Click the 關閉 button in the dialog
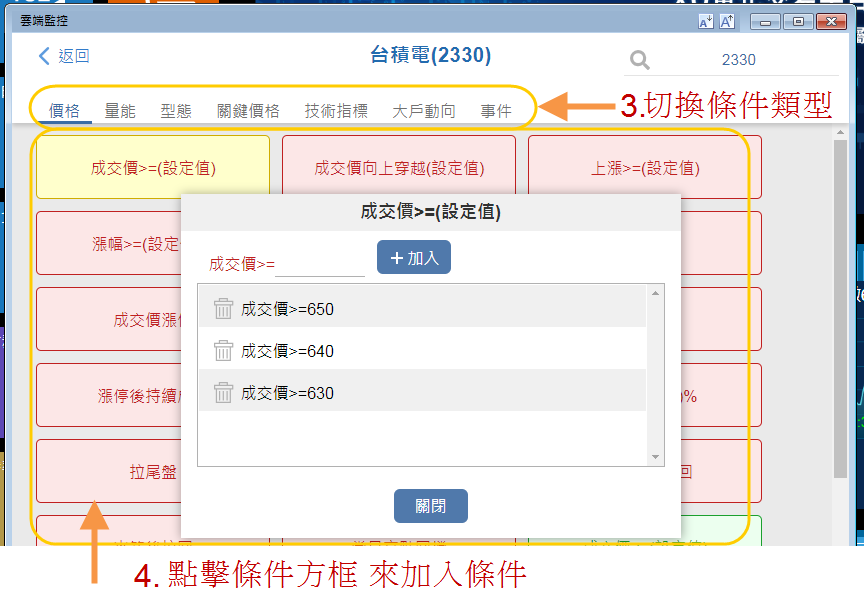 click(x=430, y=506)
